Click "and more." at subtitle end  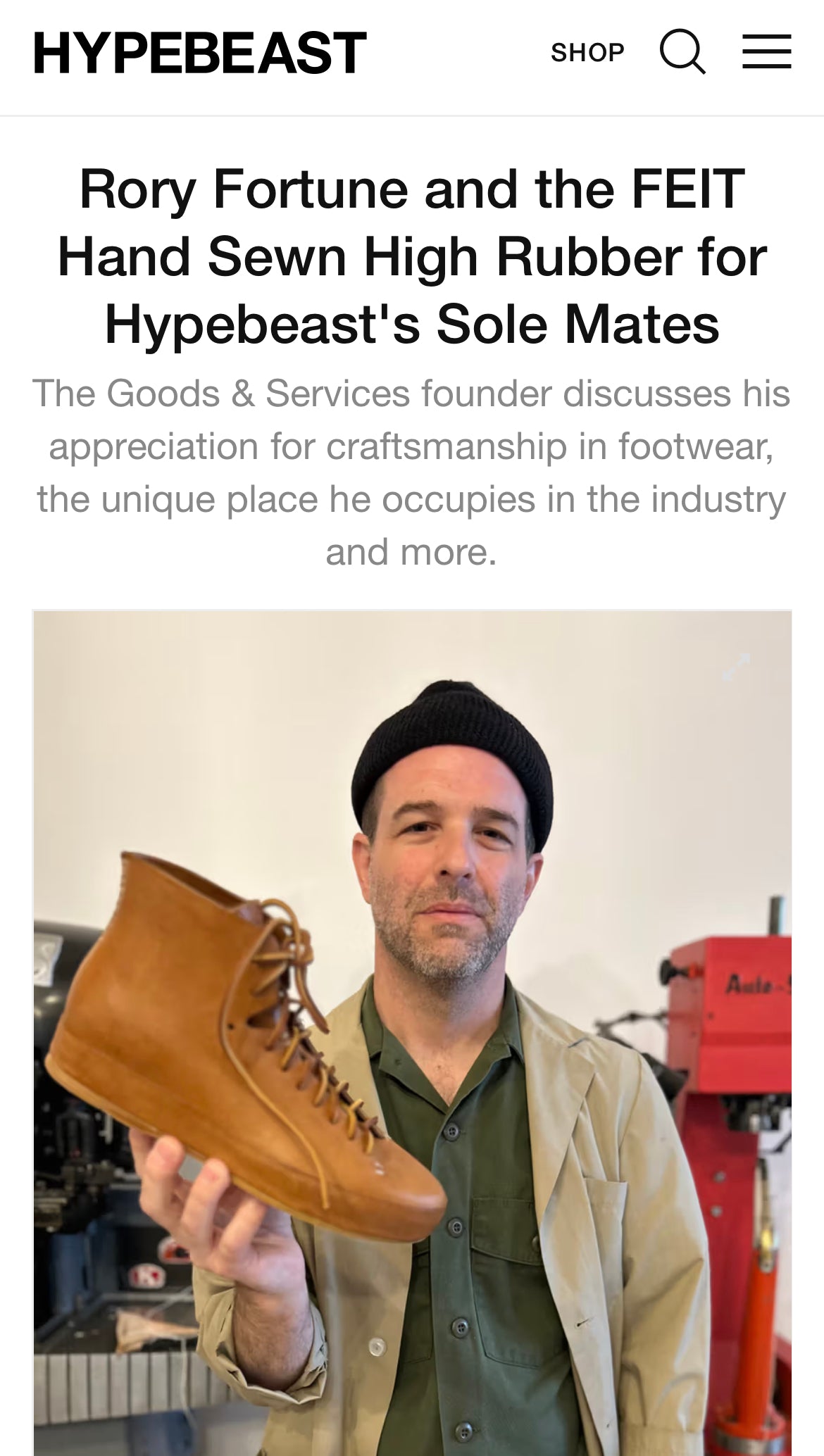(411, 552)
